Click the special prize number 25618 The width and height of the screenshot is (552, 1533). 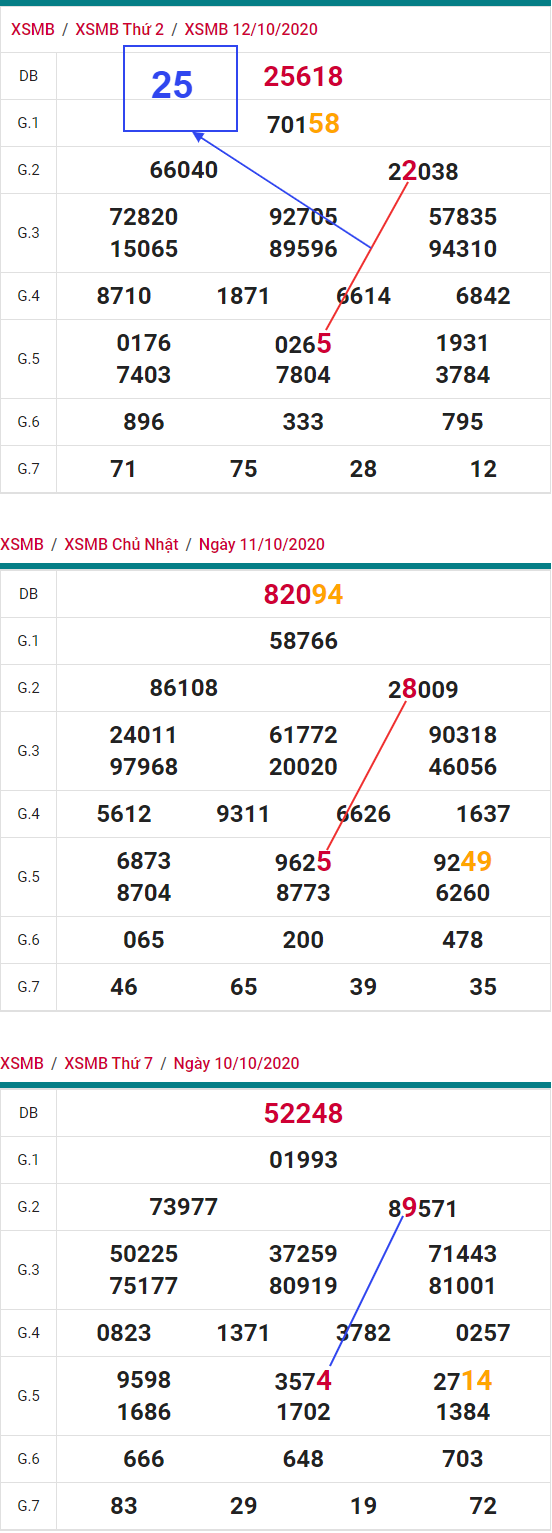pos(303,76)
